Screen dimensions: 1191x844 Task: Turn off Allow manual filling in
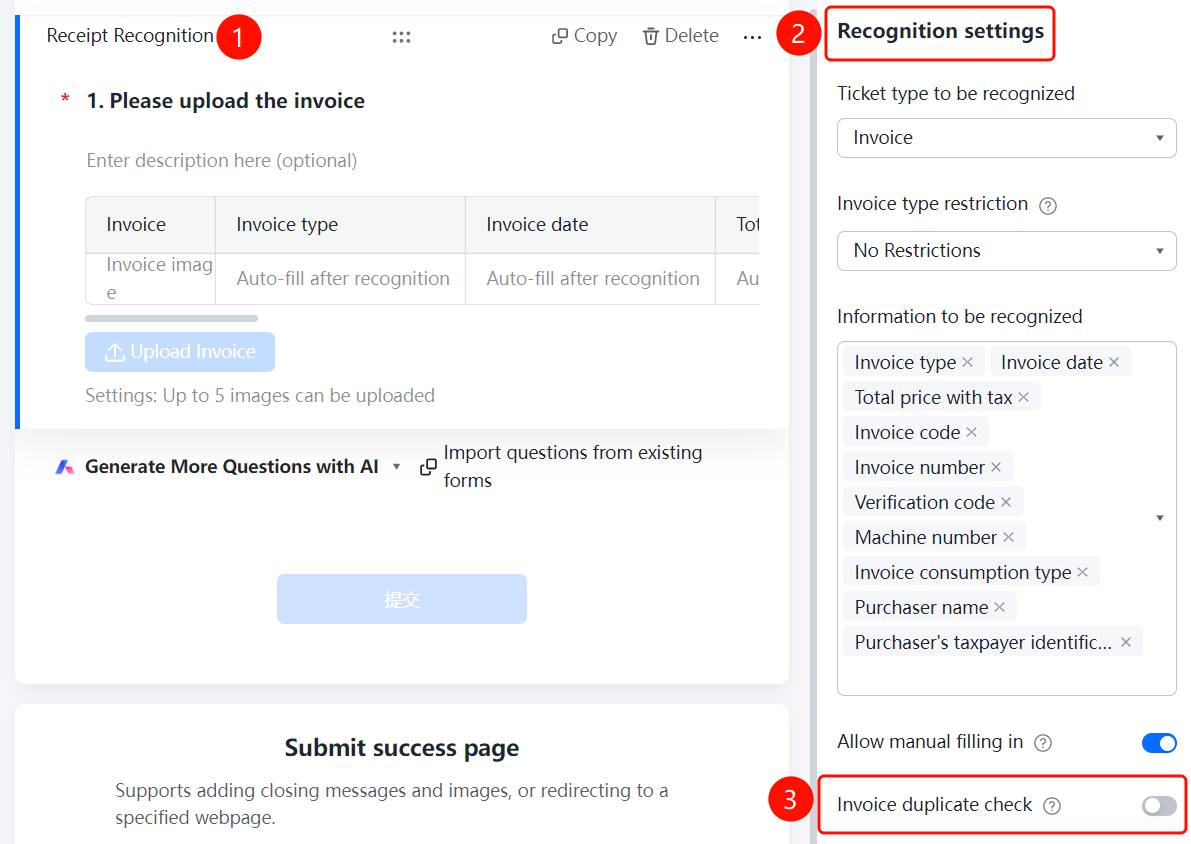tap(1159, 743)
